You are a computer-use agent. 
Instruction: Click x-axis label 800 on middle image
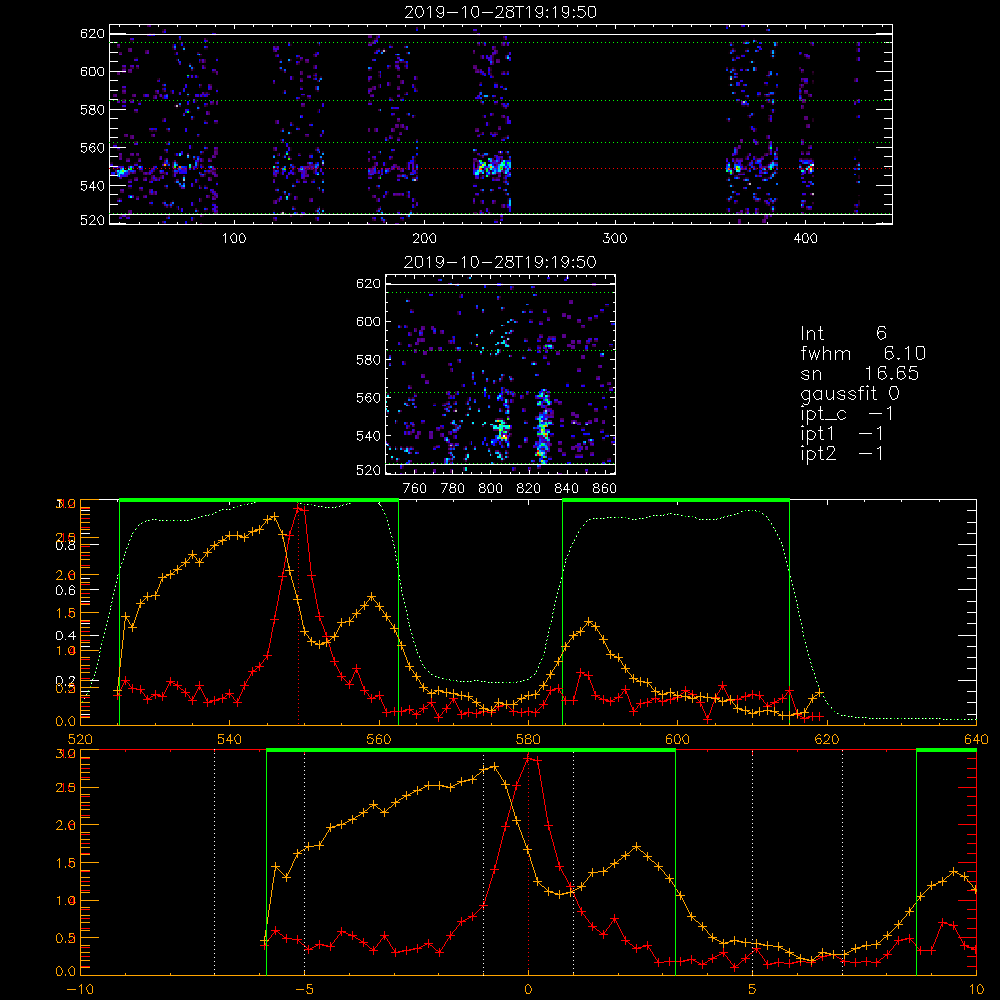pyautogui.click(x=490, y=489)
